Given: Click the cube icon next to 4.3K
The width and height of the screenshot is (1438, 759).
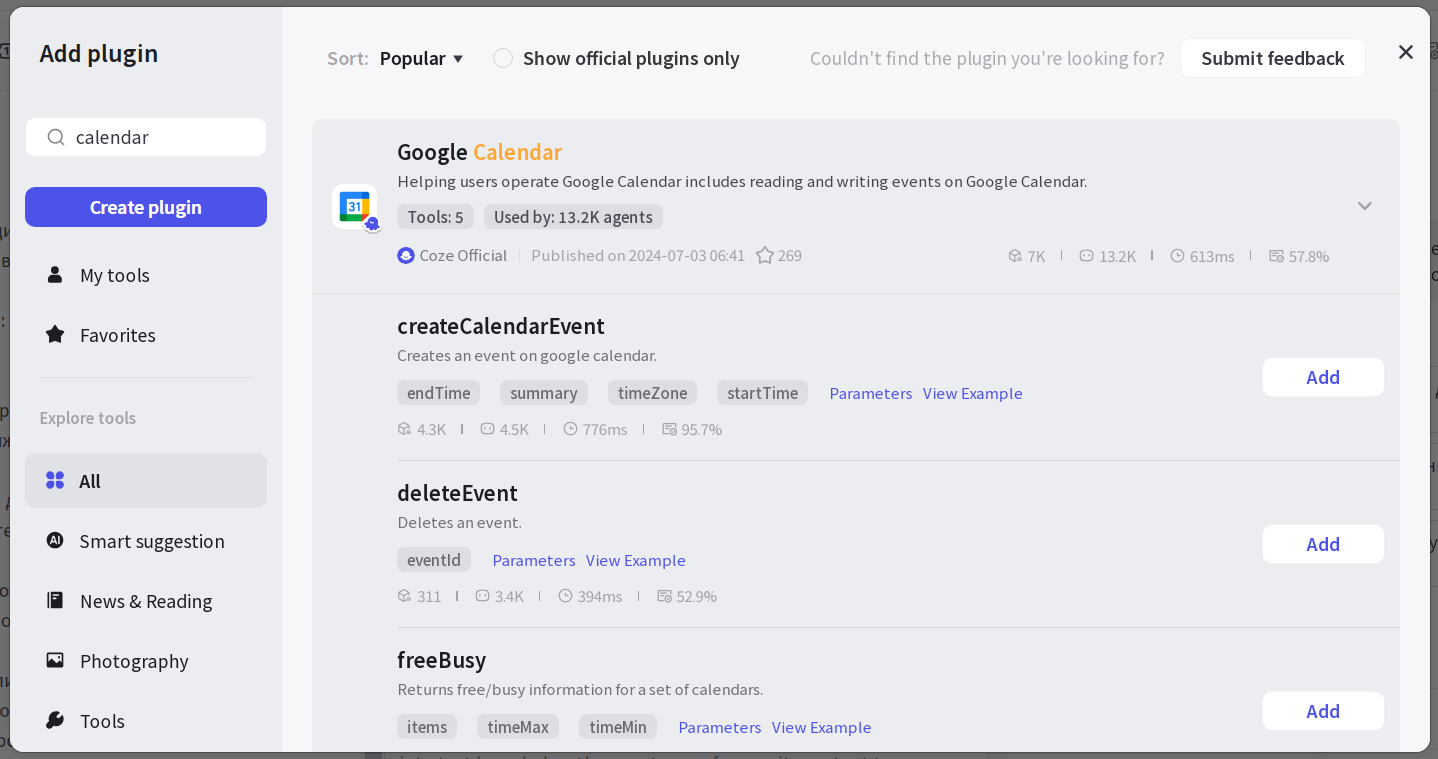Looking at the screenshot, I should [404, 429].
